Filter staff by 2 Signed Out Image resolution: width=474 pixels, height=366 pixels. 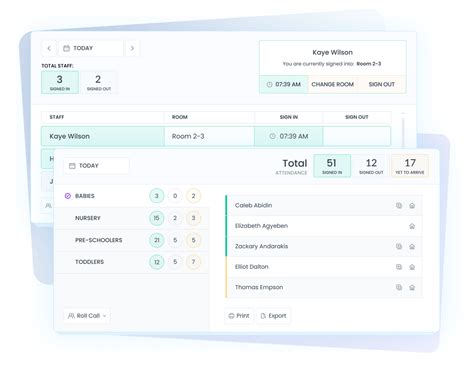99,82
